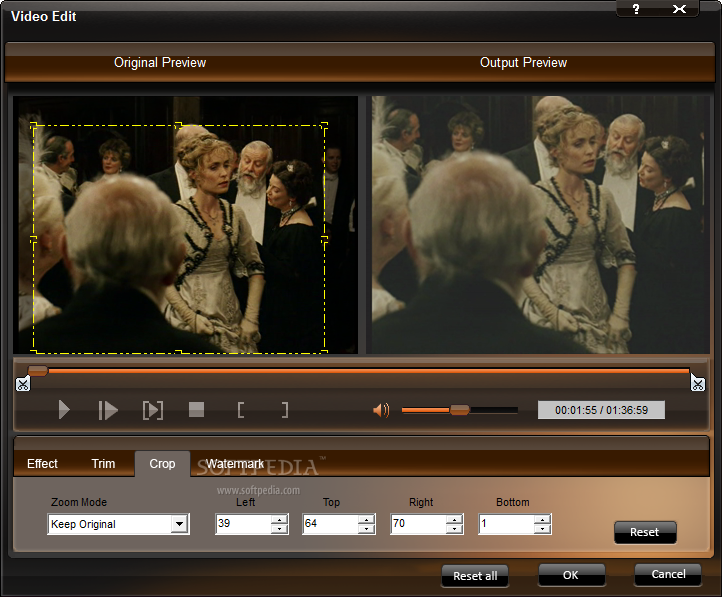Click the orange timeline progress bar
Viewport: 722px width, 597px height.
click(x=368, y=371)
